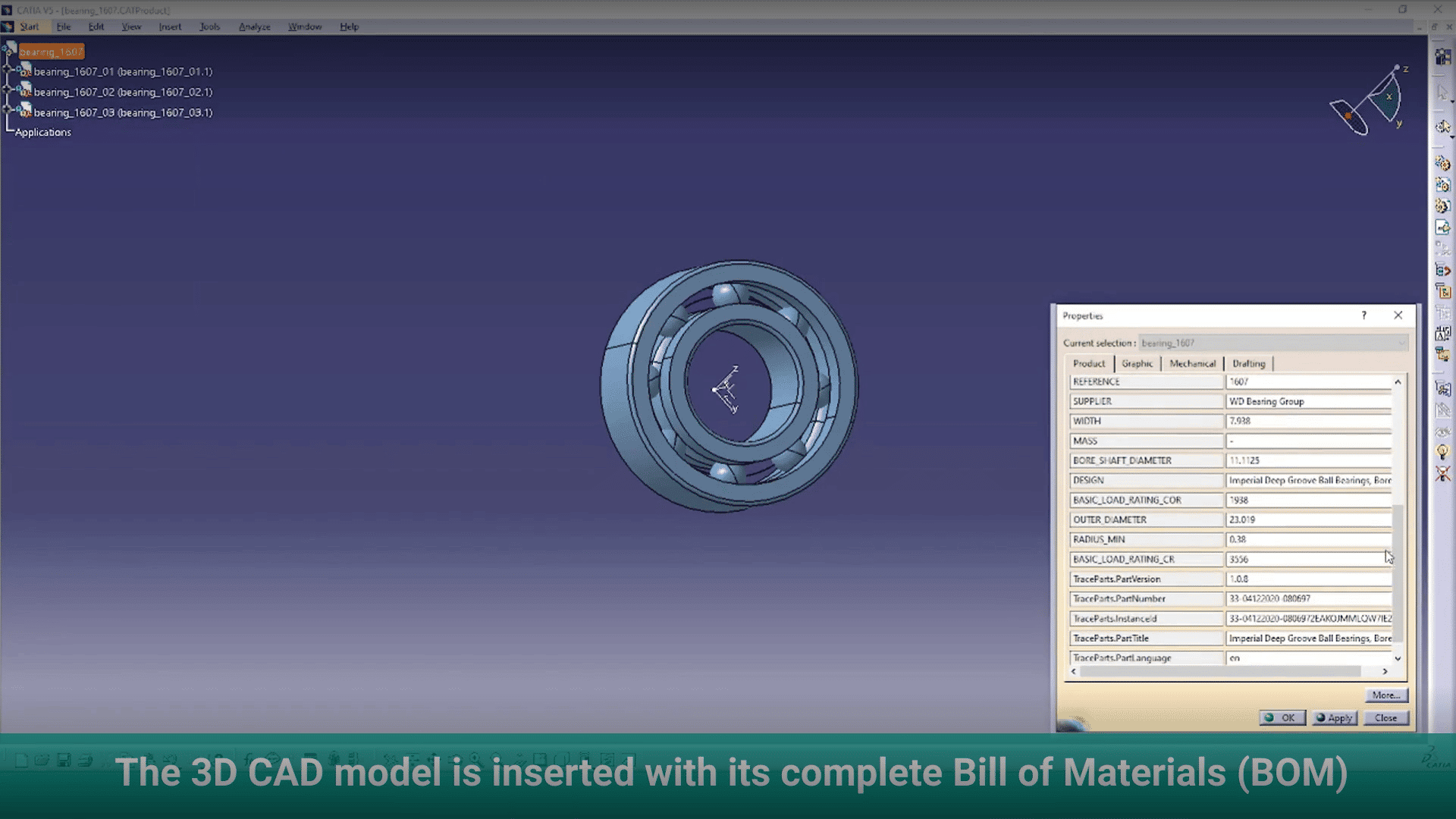The height and width of the screenshot is (819, 1456).
Task: Click the yellow light bulb icon
Action: pyautogui.click(x=1442, y=452)
